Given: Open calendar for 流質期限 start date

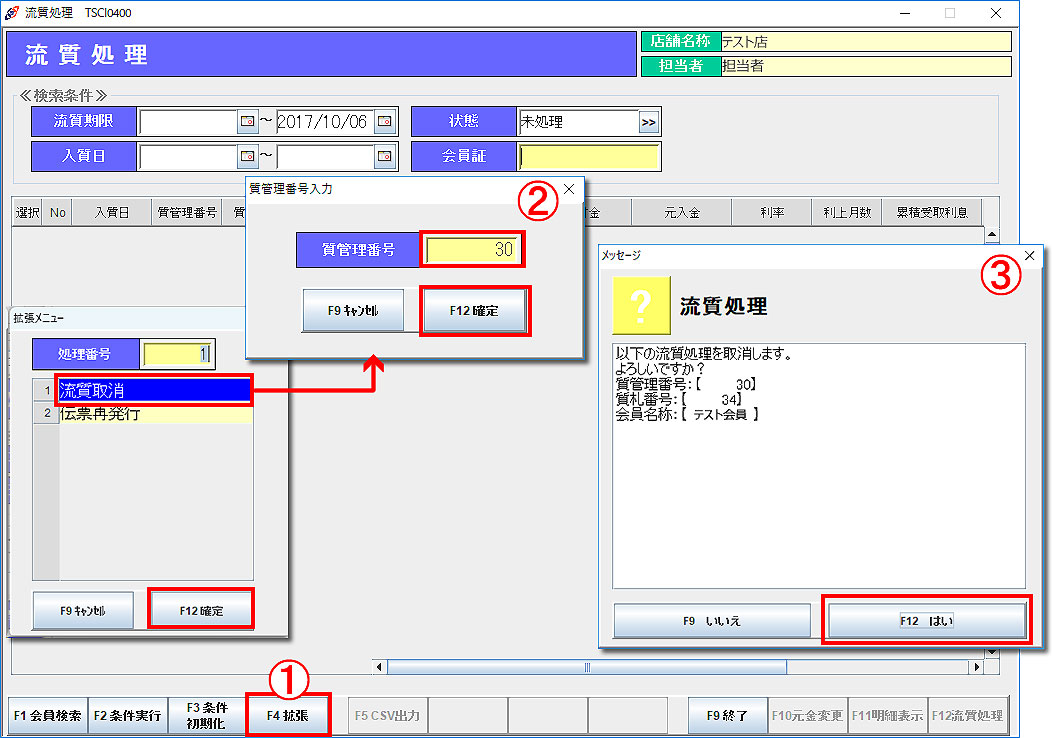Looking at the screenshot, I should click(x=247, y=121).
